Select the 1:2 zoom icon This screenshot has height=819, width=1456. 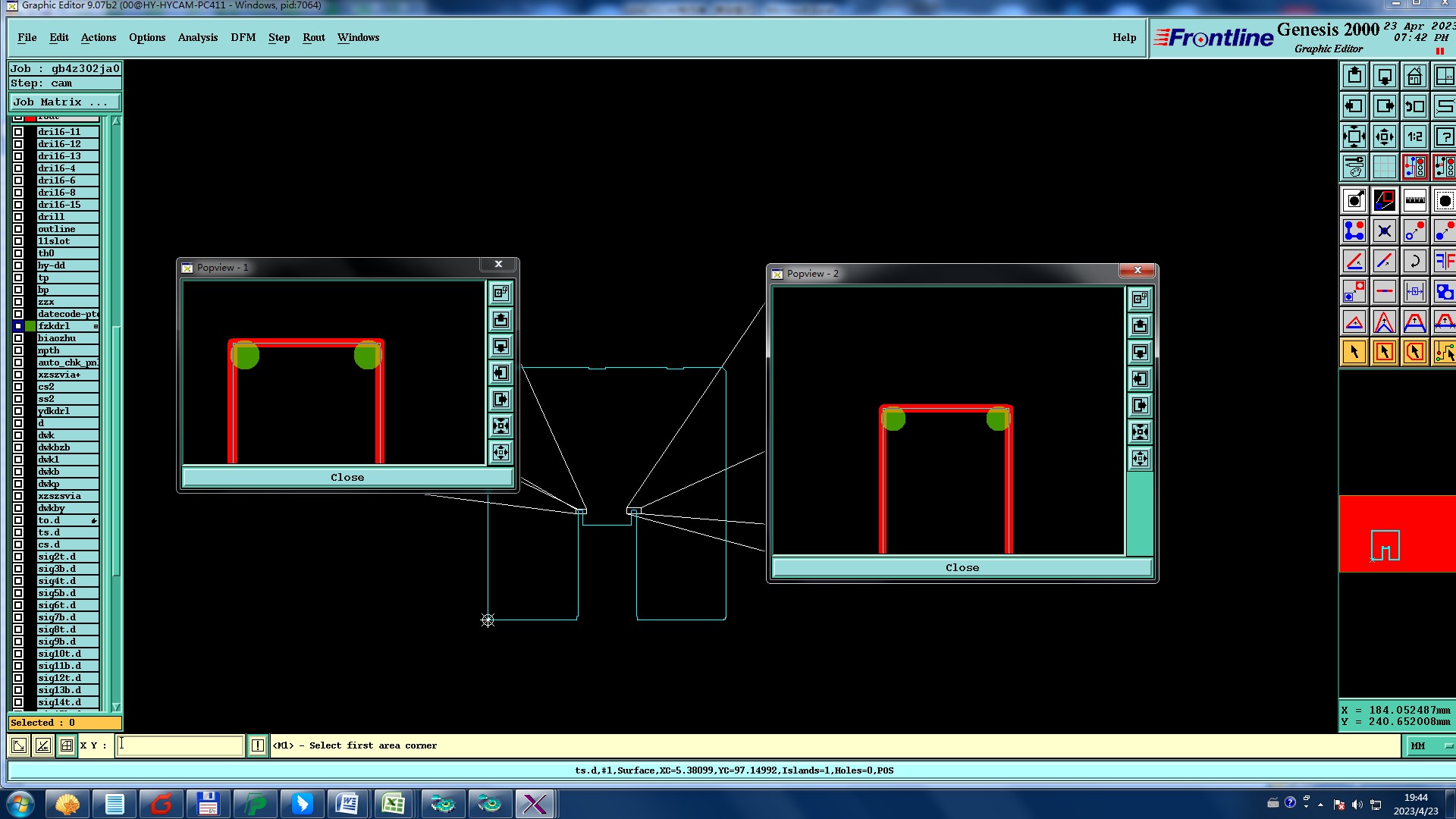point(1414,137)
